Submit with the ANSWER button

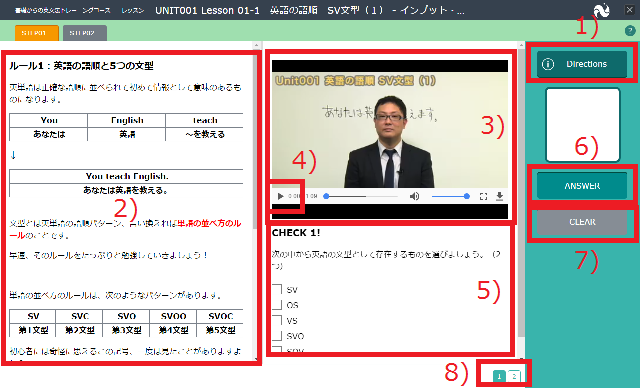[x=582, y=186]
